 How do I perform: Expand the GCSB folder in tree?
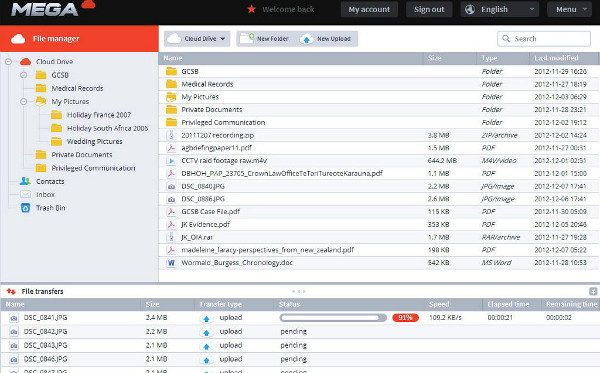click(24, 75)
